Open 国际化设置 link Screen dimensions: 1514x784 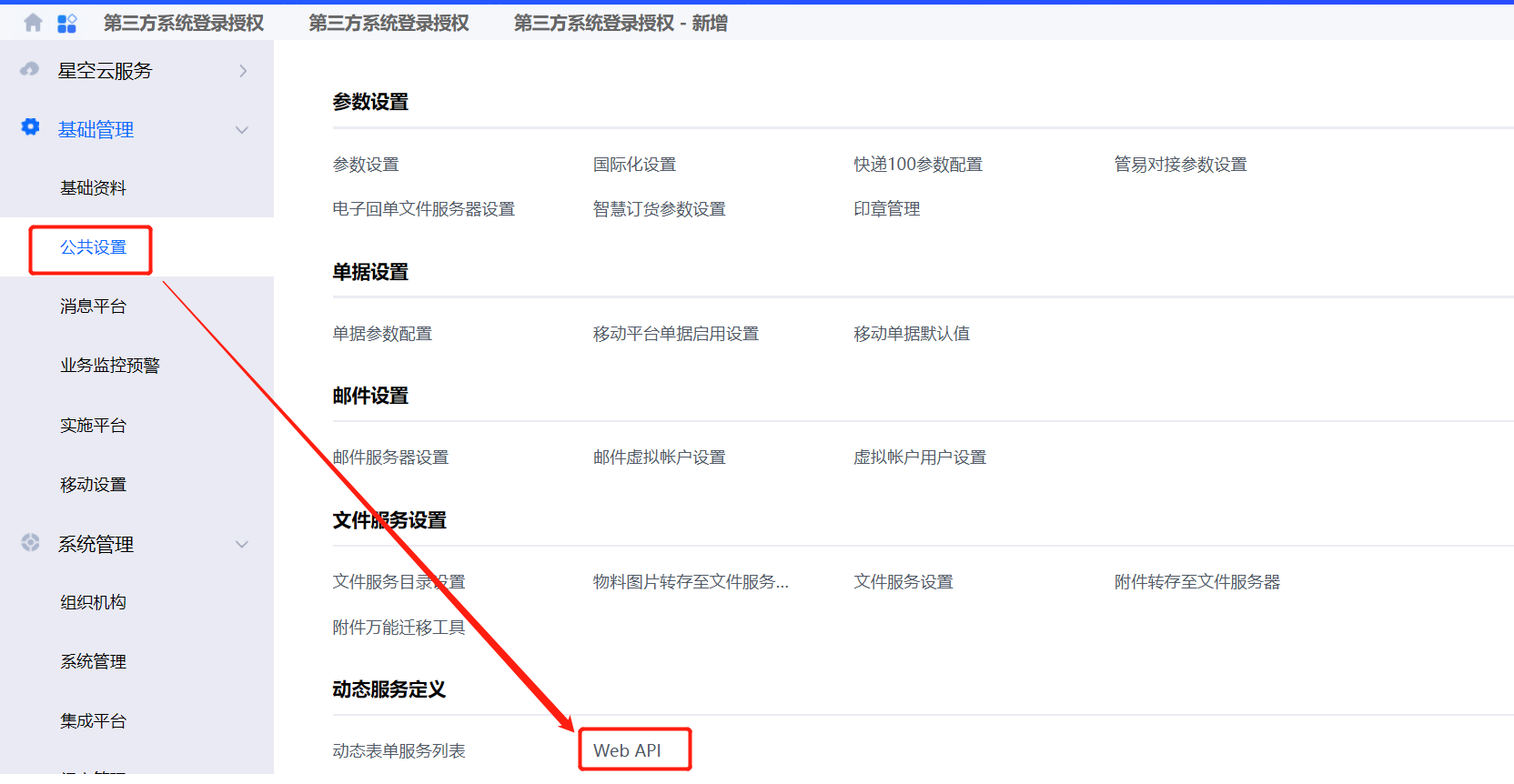click(x=634, y=165)
